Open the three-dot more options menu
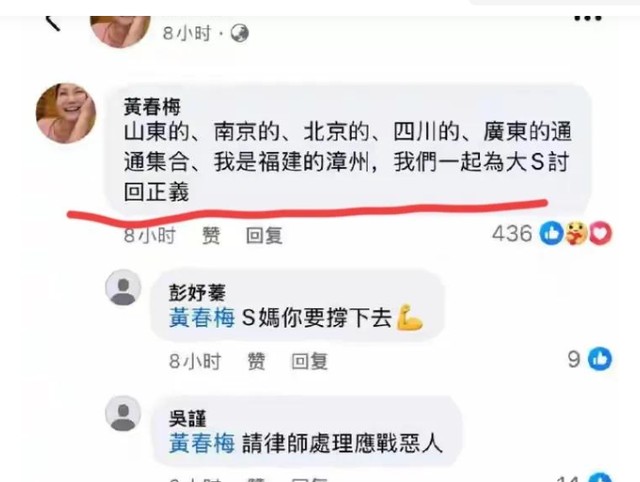 588,18
